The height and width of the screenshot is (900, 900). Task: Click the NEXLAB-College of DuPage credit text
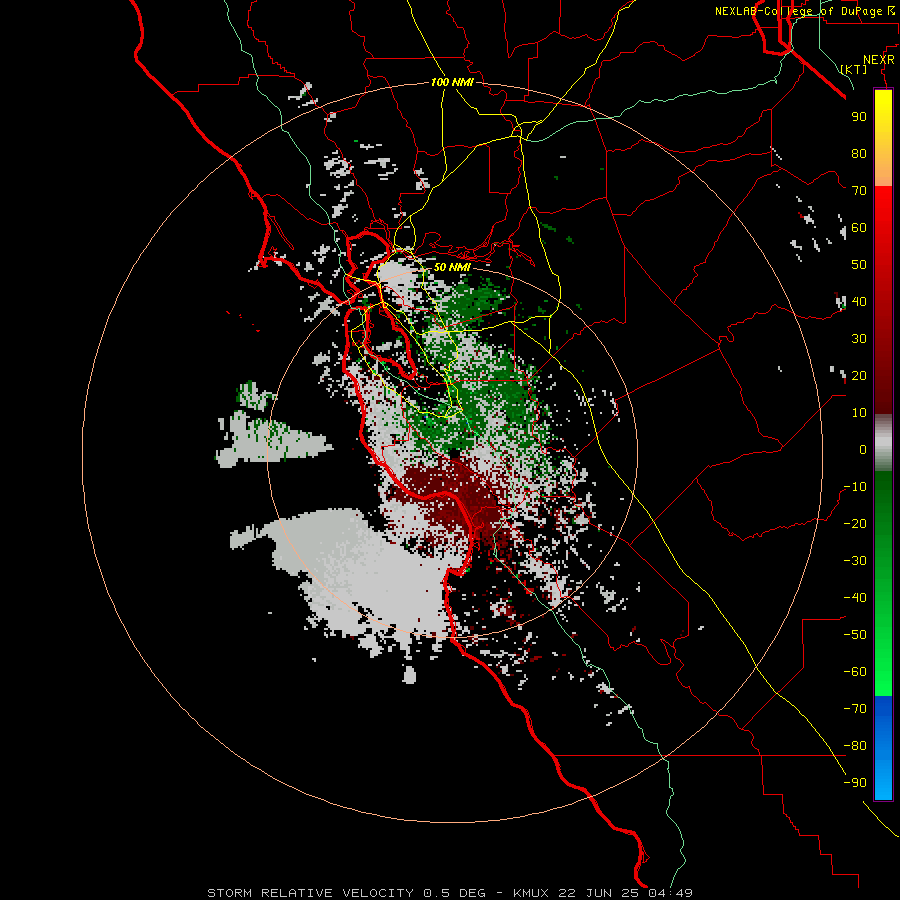pyautogui.click(x=800, y=11)
